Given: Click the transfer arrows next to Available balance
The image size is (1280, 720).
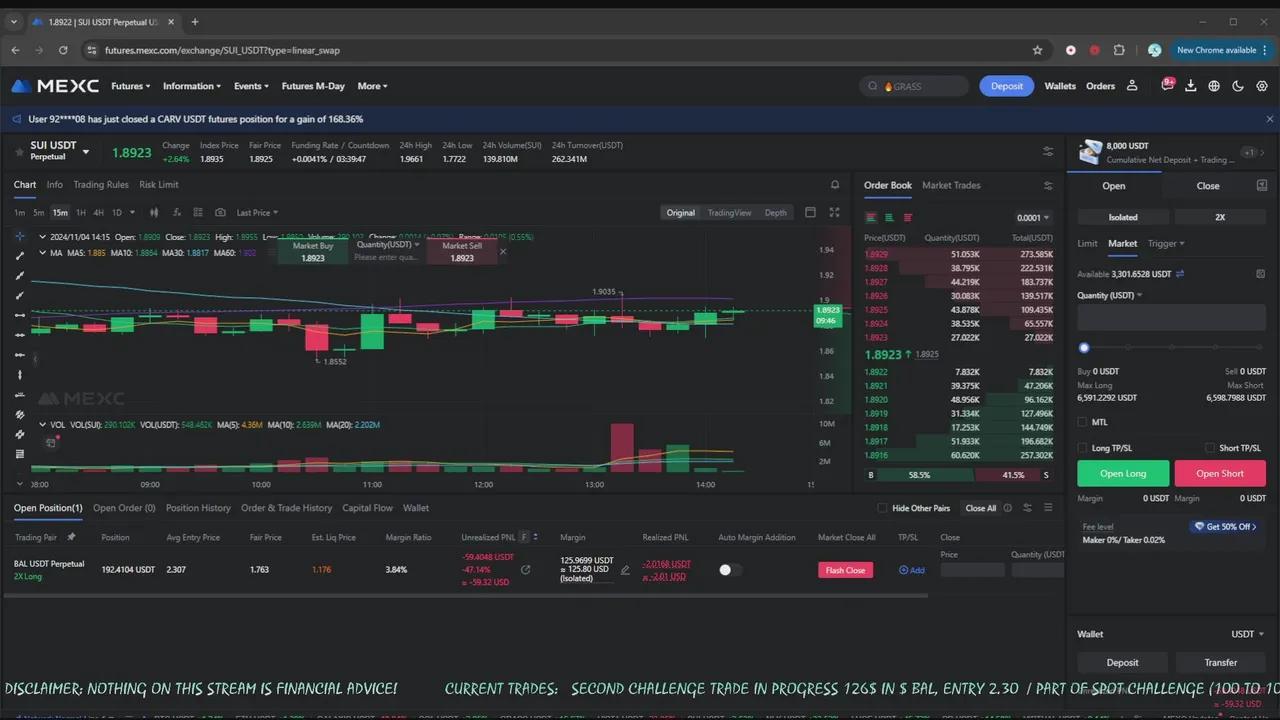Looking at the screenshot, I should pos(1180,274).
